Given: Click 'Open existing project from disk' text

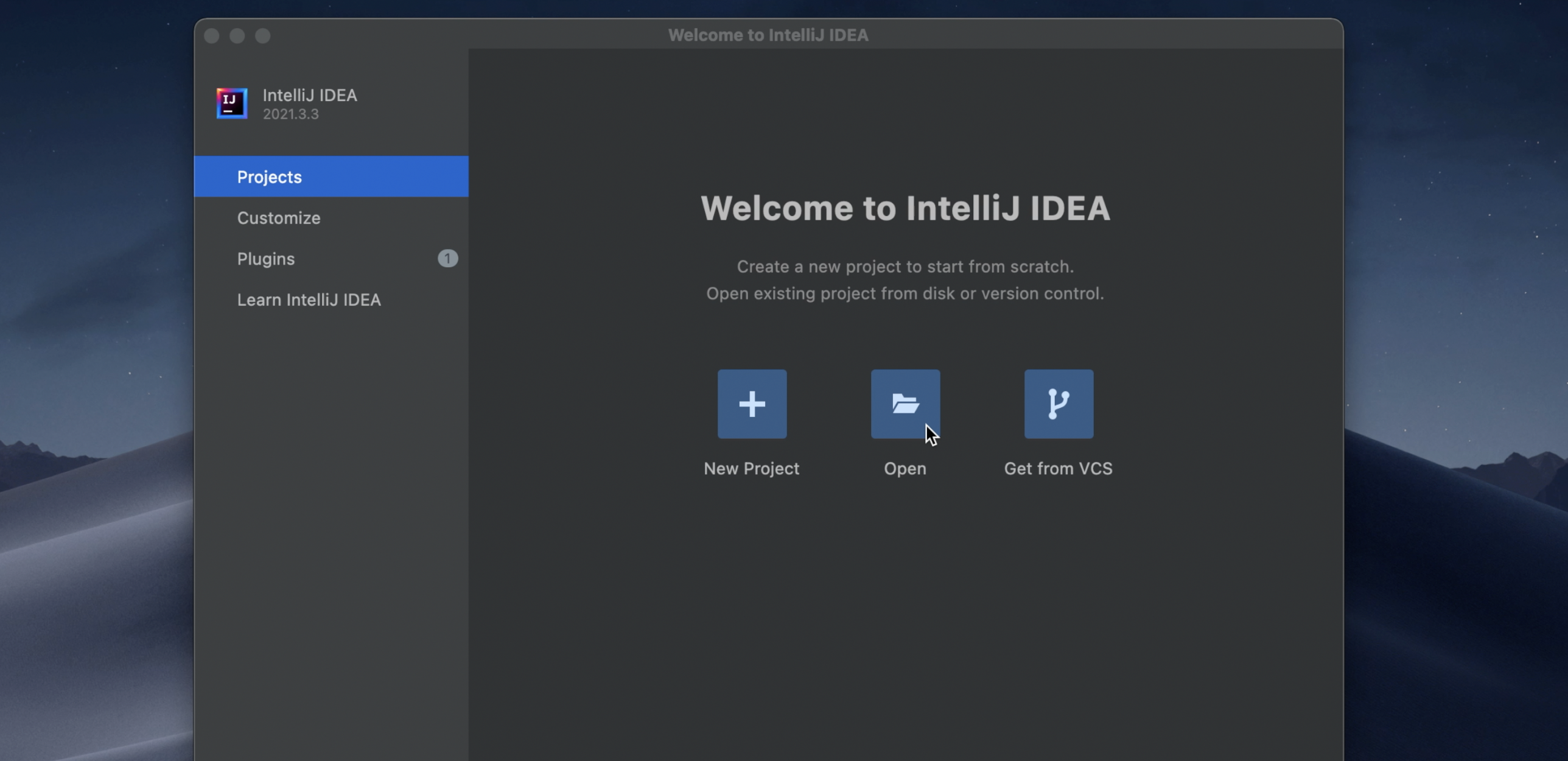Looking at the screenshot, I should click(x=905, y=293).
